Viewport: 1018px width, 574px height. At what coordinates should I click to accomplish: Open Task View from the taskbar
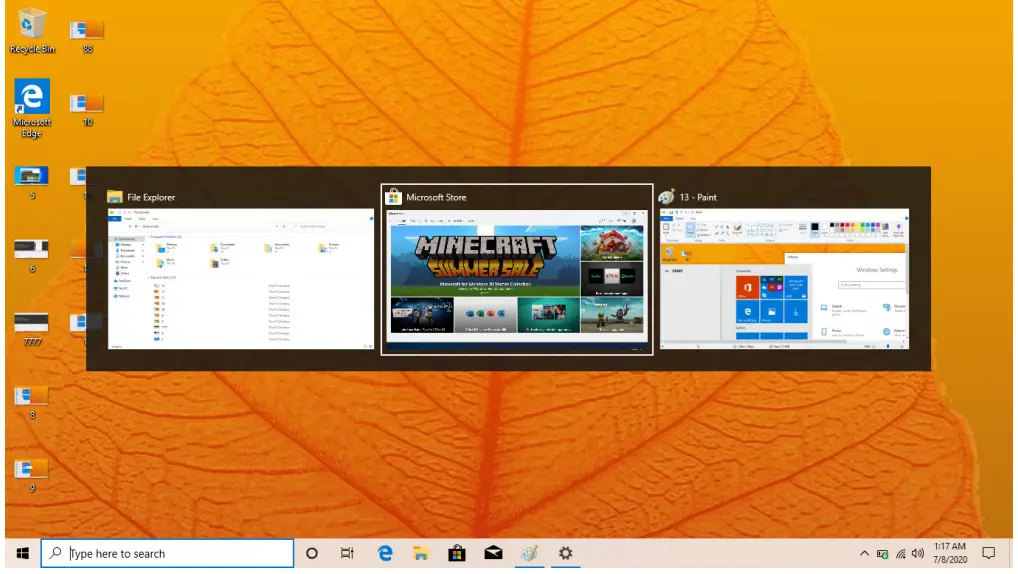pyautogui.click(x=347, y=553)
